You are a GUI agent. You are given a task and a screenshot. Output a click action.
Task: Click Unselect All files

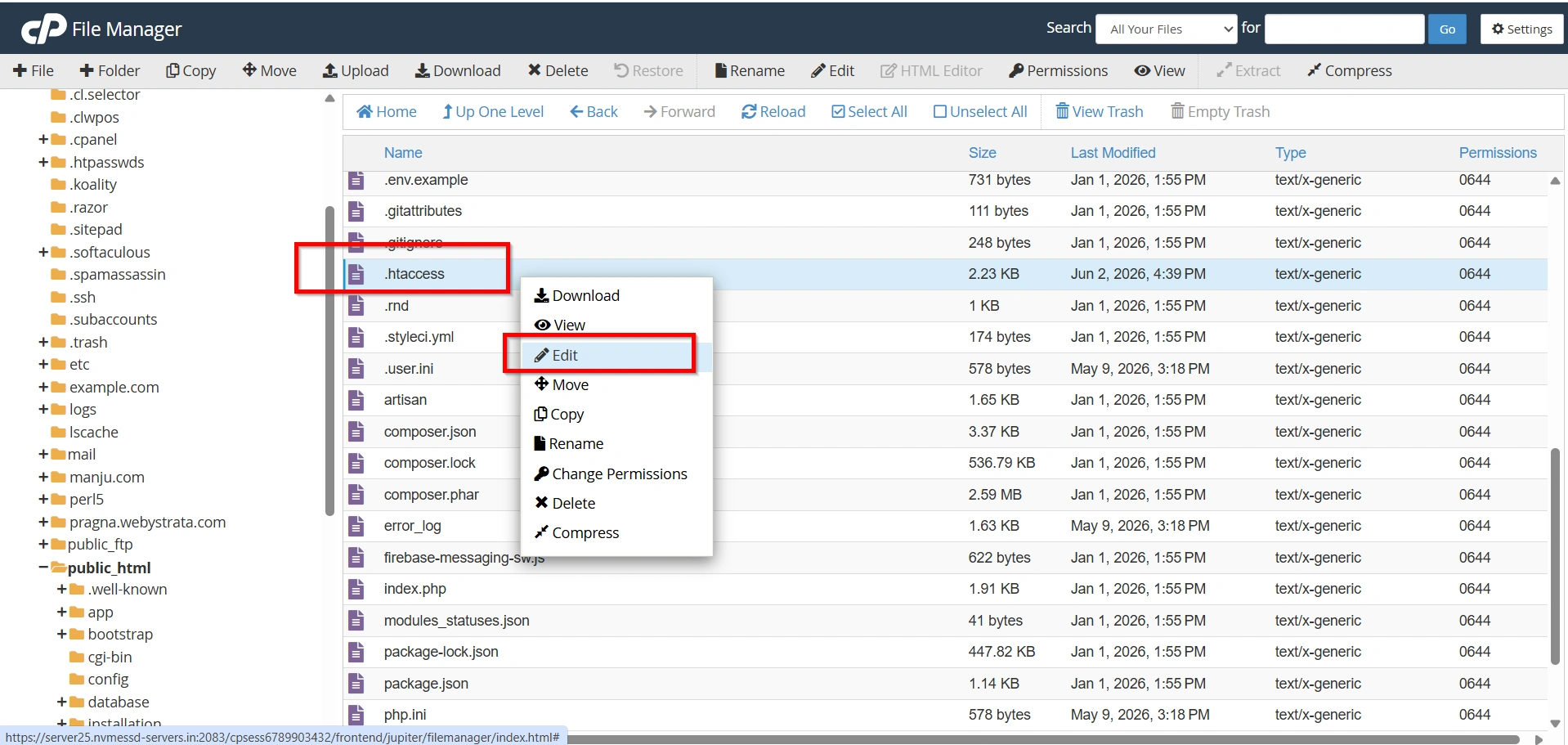tap(980, 112)
